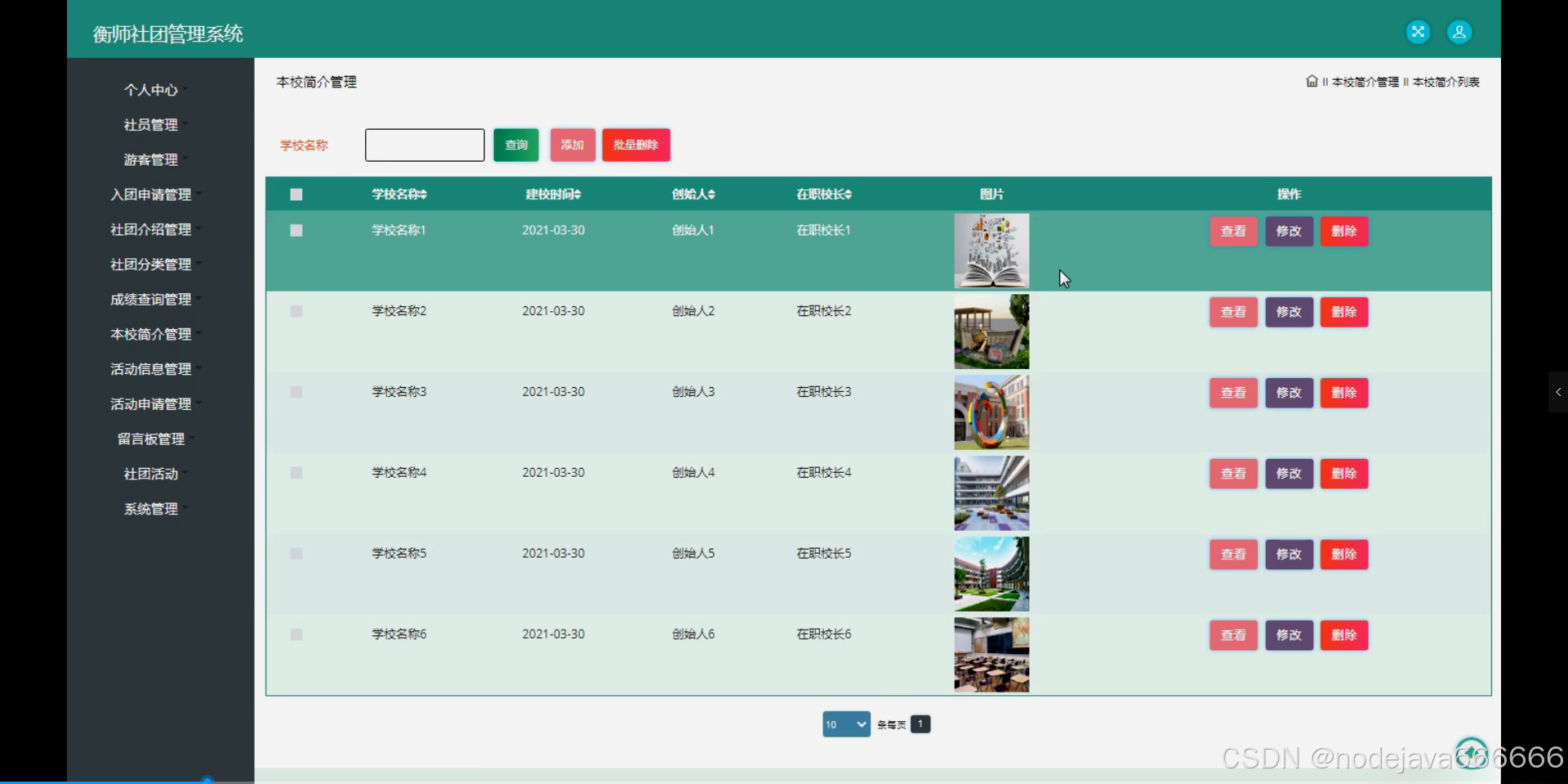This screenshot has height=784, width=1568.
Task: Sort by 建校时间 column arrow
Action: tap(577, 194)
